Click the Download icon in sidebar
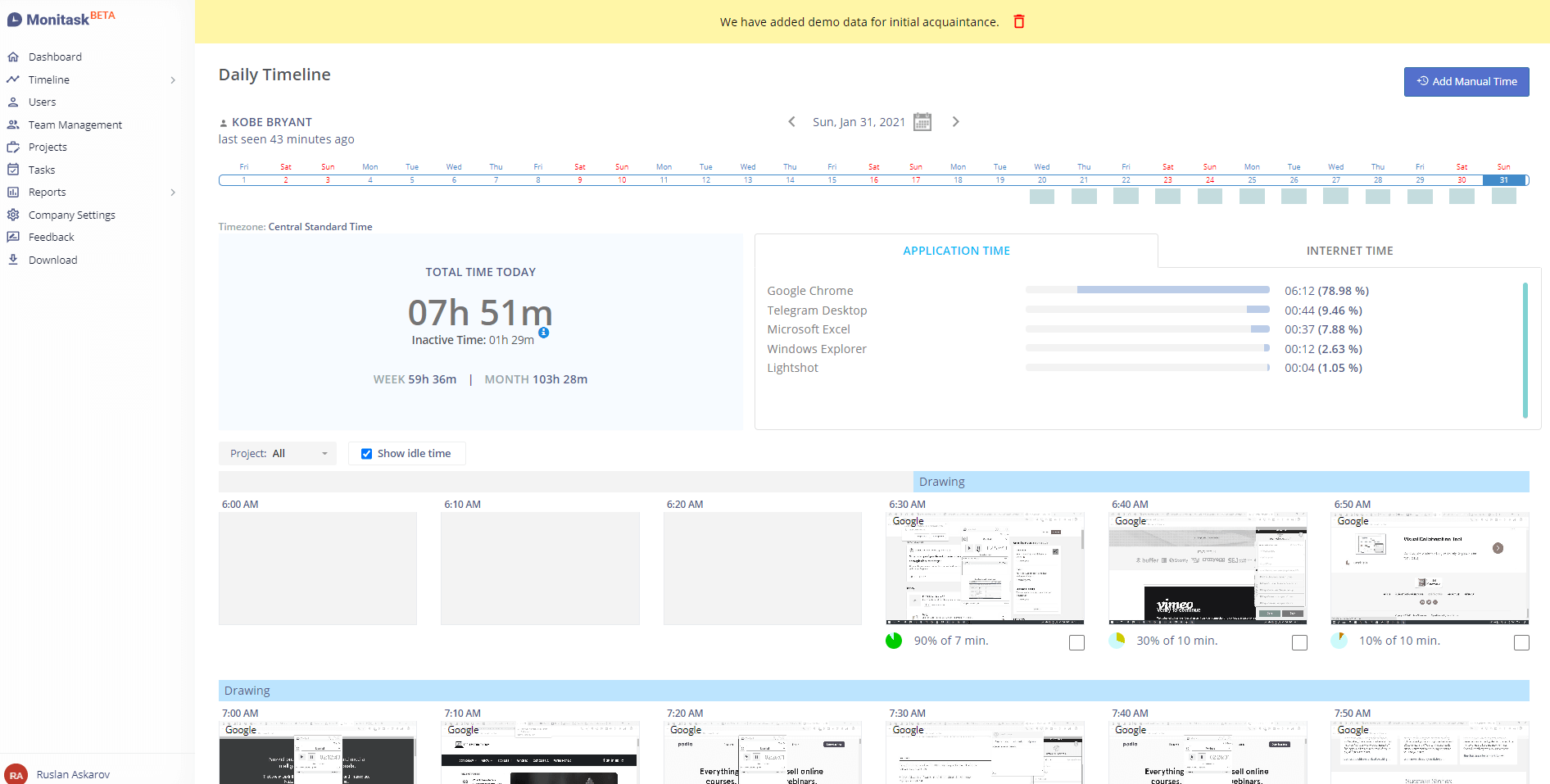The width and height of the screenshot is (1550, 784). [13, 260]
